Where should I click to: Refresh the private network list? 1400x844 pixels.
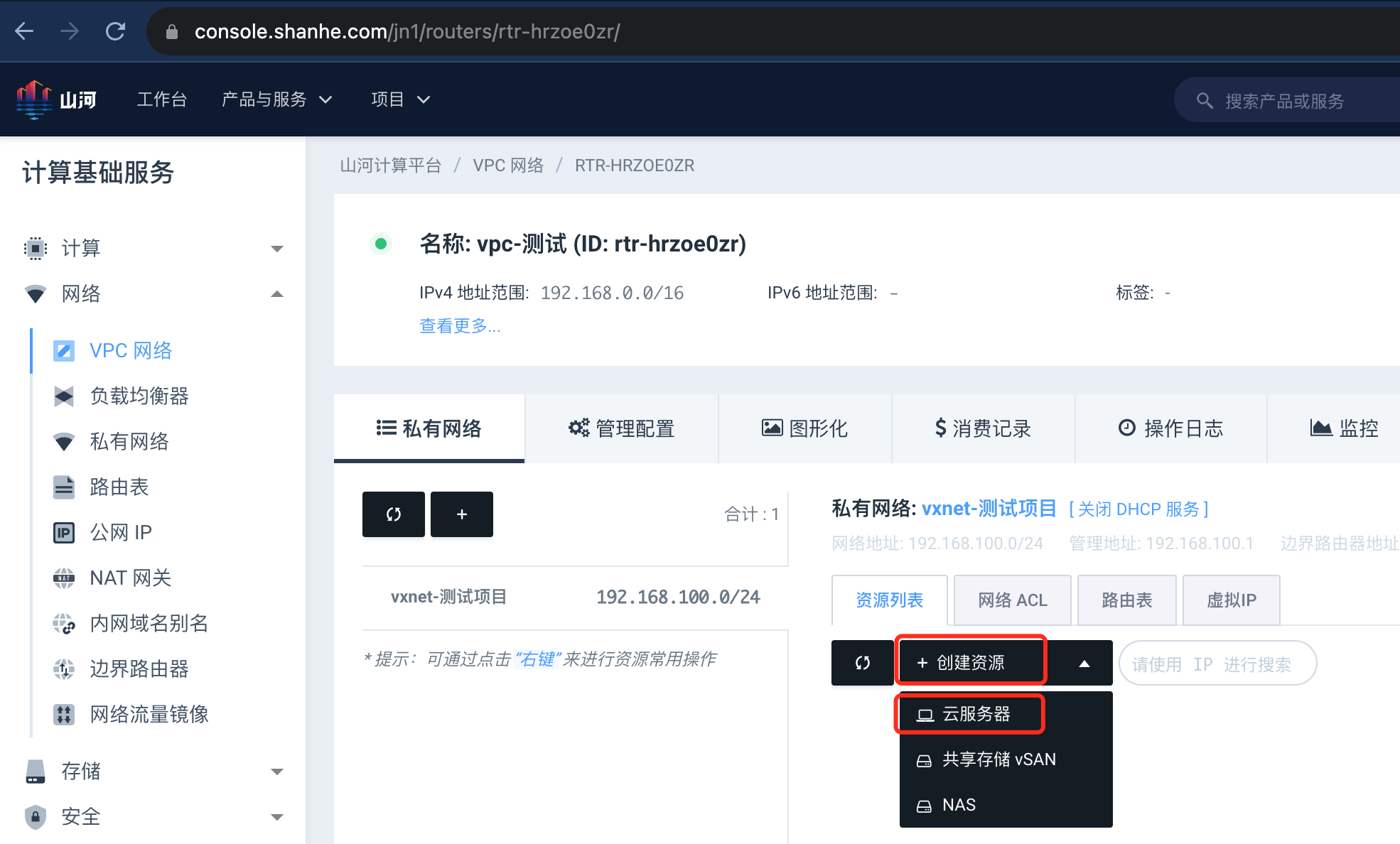[394, 514]
